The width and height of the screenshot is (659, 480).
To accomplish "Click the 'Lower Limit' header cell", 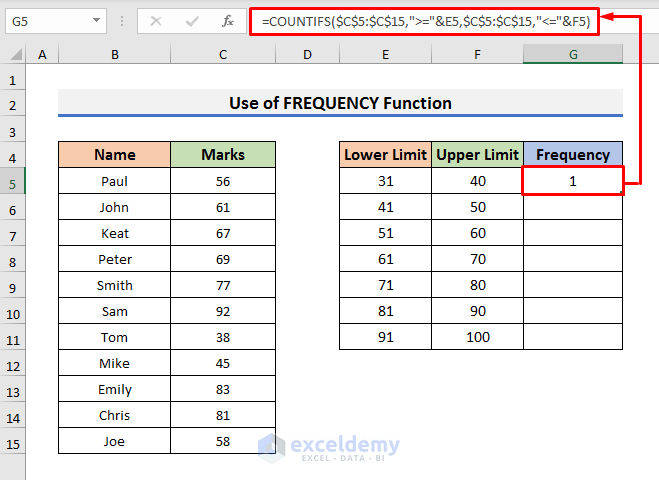I will pyautogui.click(x=385, y=155).
